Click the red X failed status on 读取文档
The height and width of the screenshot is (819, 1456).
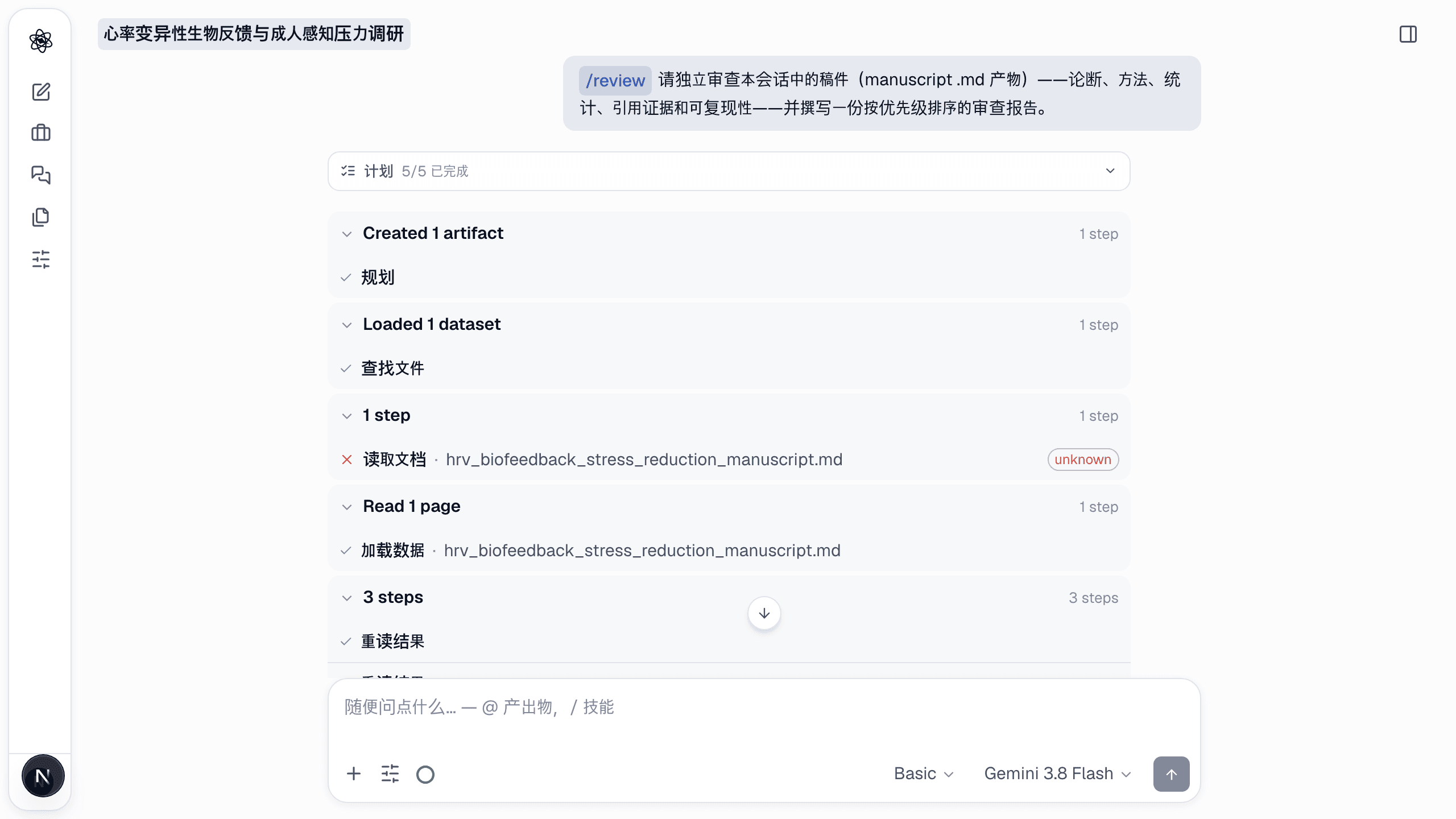click(x=347, y=460)
